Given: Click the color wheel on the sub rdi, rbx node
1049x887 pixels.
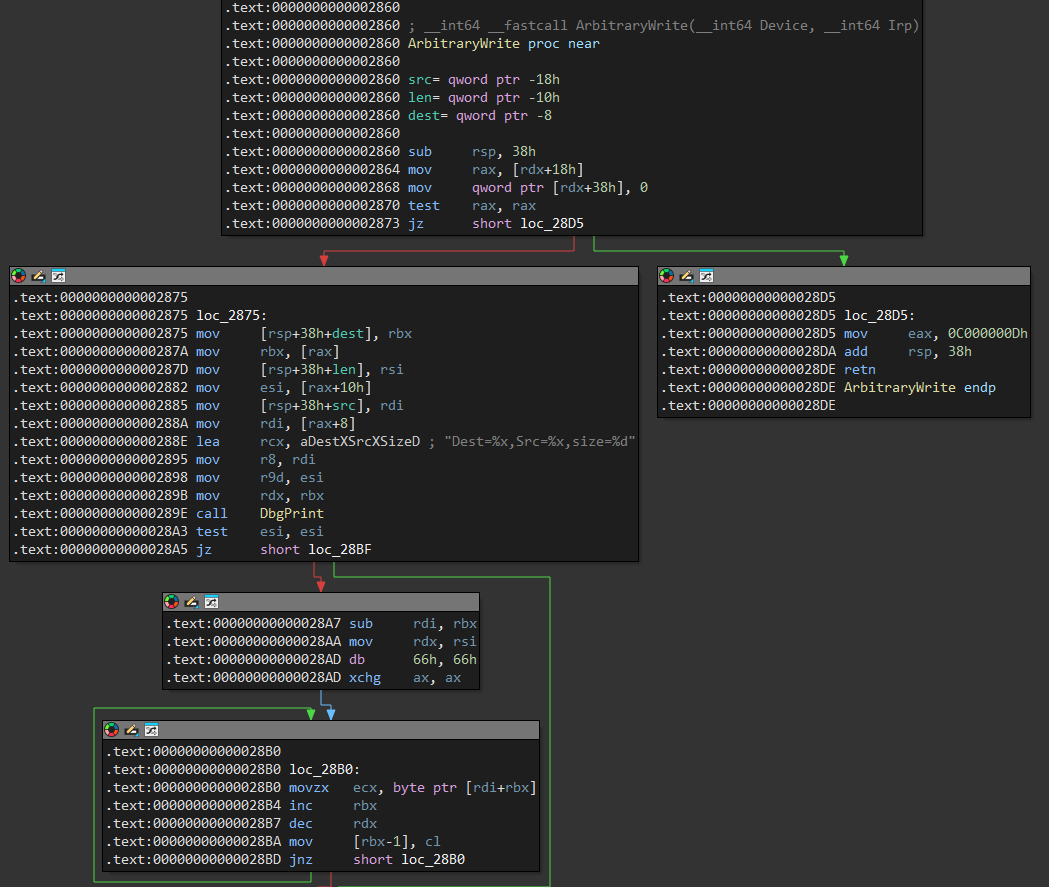Looking at the screenshot, I should coord(172,602).
